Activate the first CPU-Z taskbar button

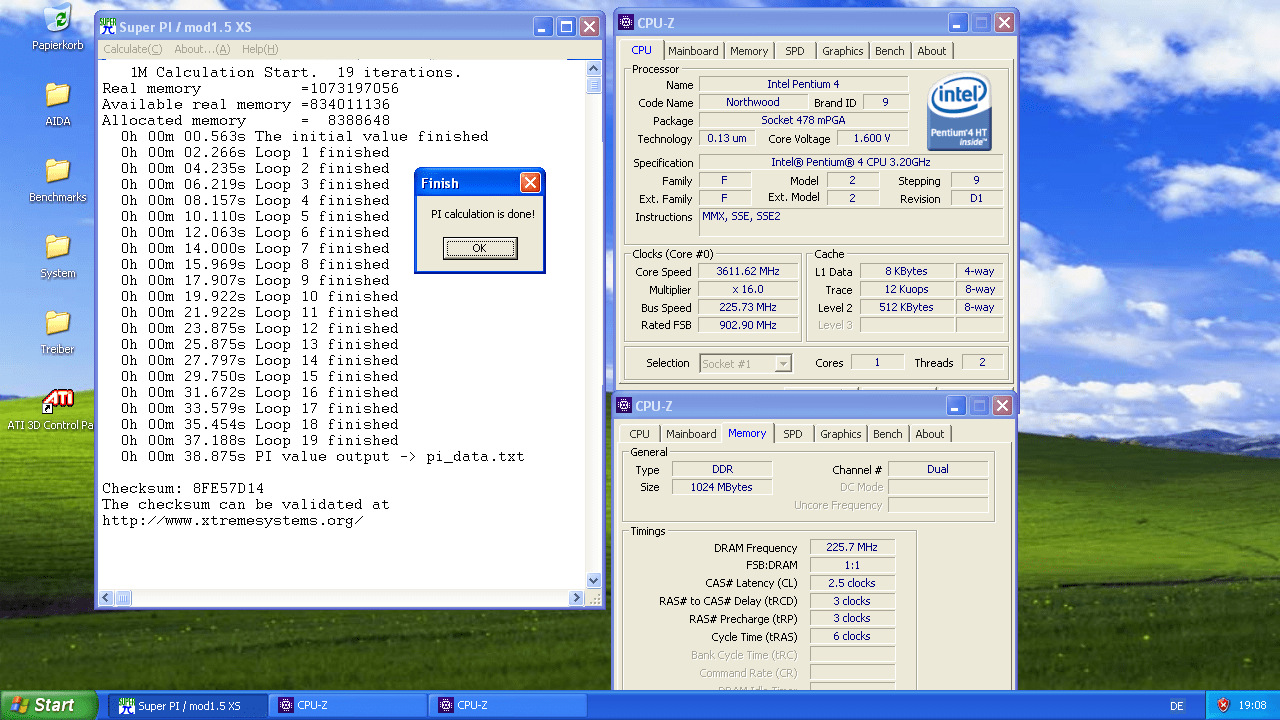point(348,706)
